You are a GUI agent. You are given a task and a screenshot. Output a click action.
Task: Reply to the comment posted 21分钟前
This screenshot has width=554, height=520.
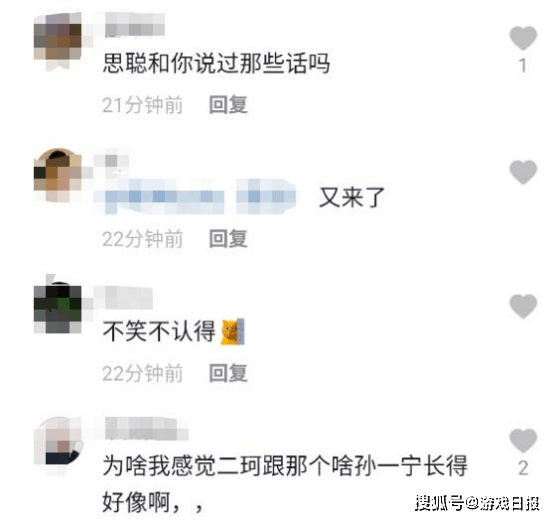pyautogui.click(x=228, y=105)
